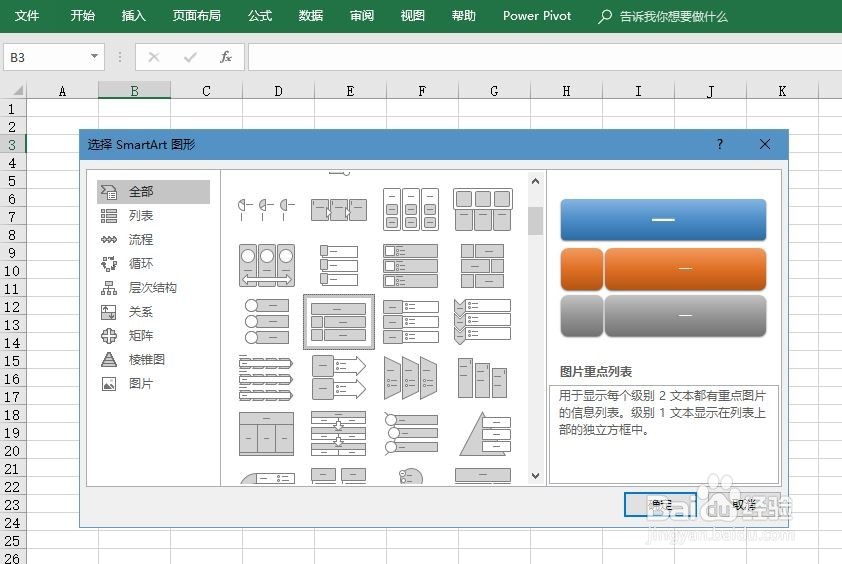842x564 pixels.
Task: Choose the three tall columns with stacked boxes layout
Action: click(x=411, y=209)
